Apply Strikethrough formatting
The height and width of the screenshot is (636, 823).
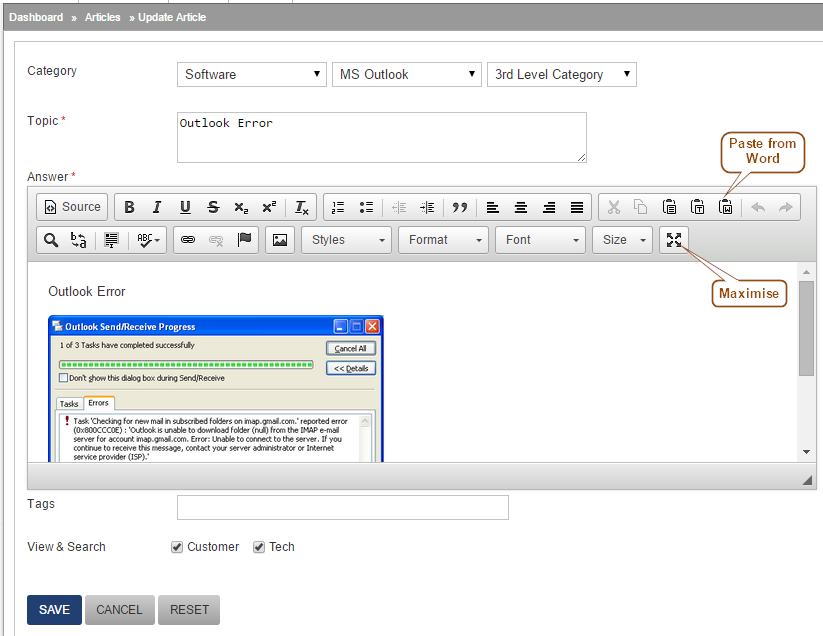(213, 207)
